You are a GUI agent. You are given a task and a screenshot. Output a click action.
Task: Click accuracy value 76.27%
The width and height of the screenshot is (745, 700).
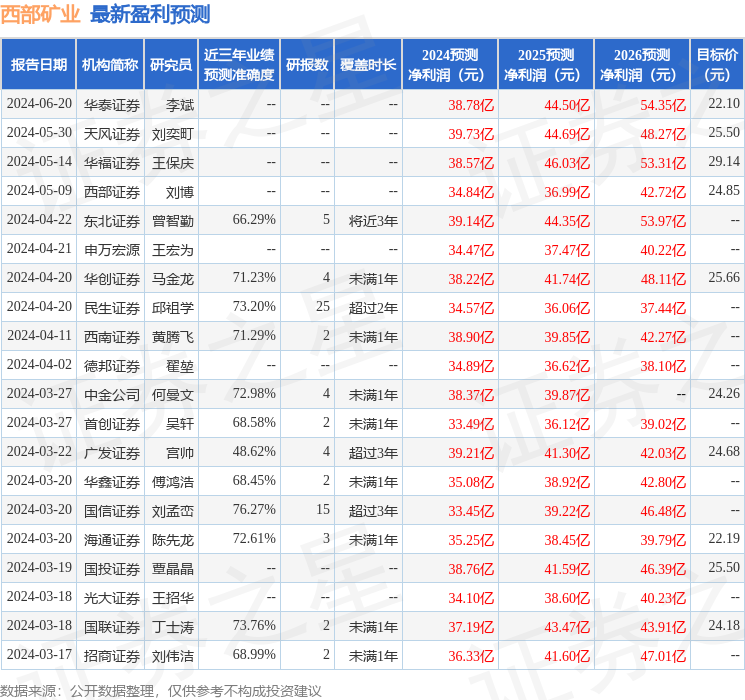click(x=254, y=509)
